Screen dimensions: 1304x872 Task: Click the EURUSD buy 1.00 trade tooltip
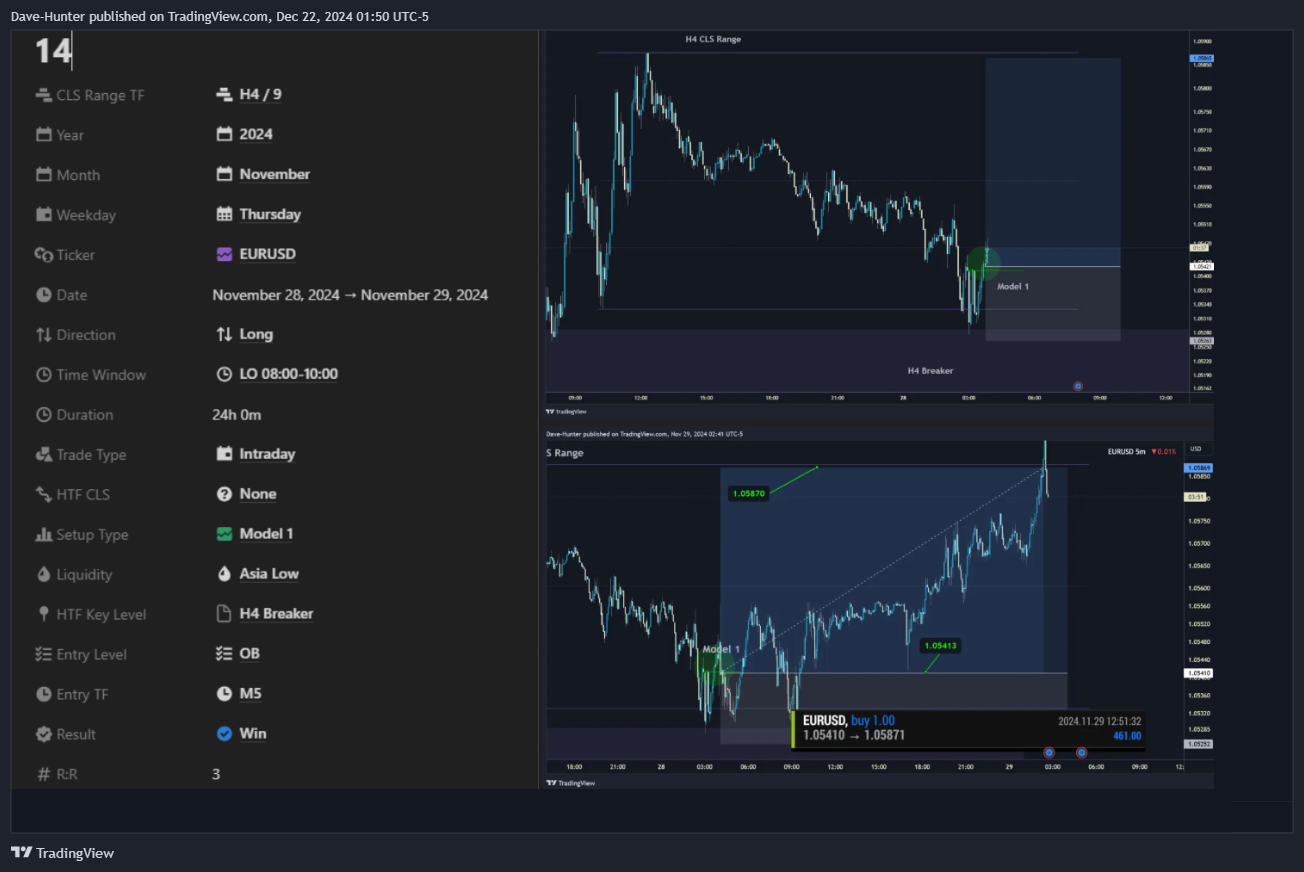coord(968,729)
